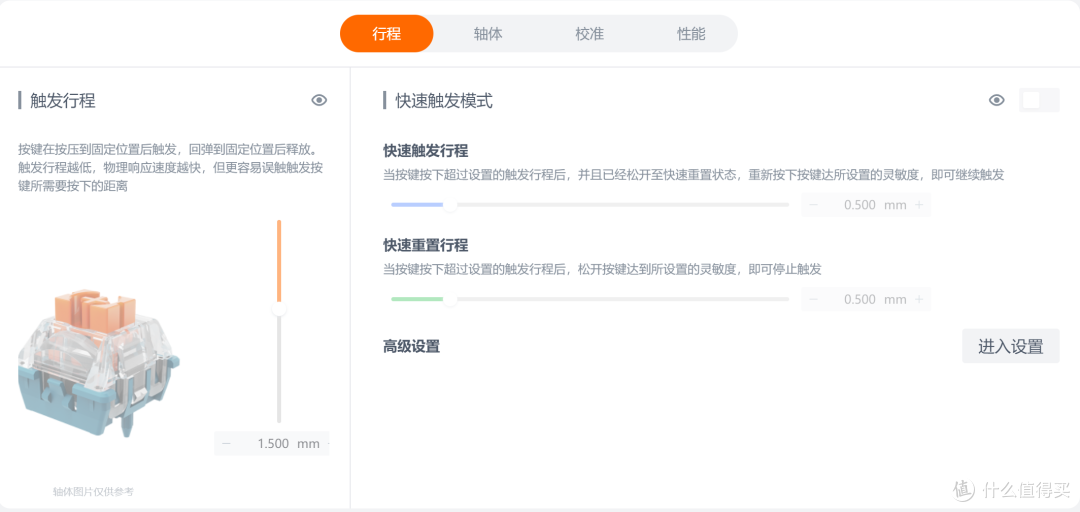Open the 轴体 tab
Viewport: 1080px width, 512px height.
tap(488, 34)
